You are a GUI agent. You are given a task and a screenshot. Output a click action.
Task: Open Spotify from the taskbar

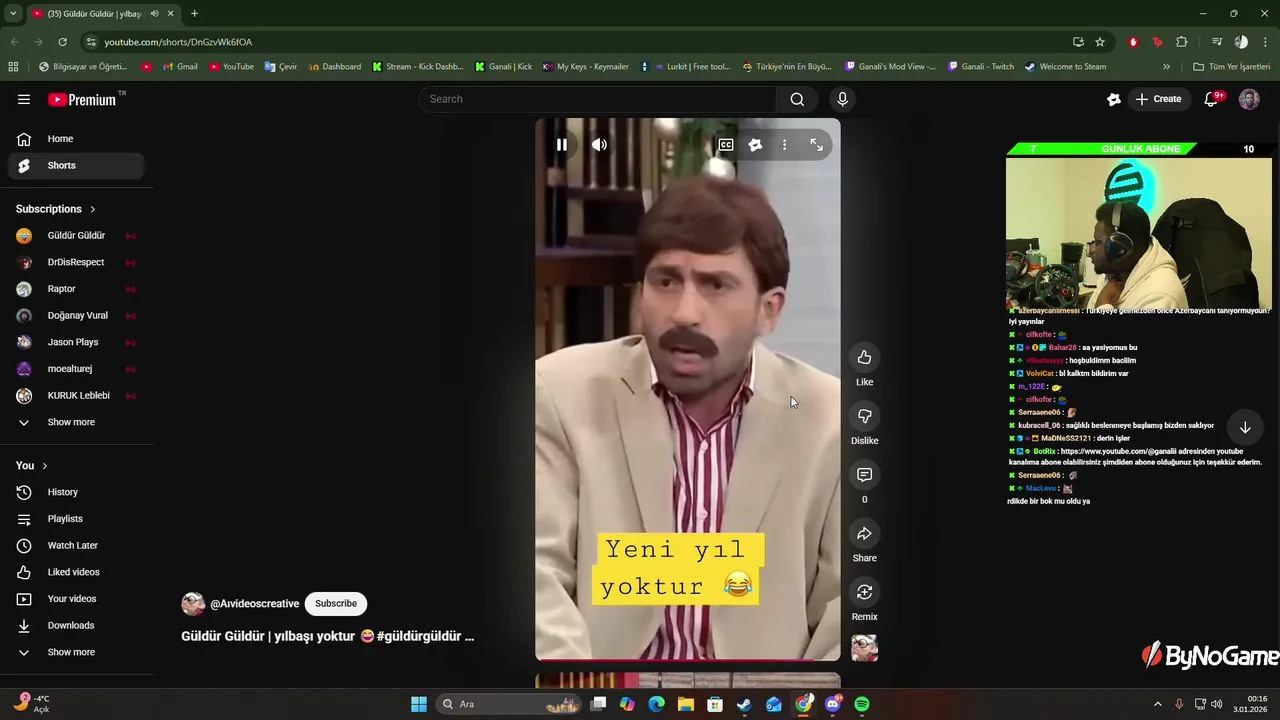coord(862,704)
